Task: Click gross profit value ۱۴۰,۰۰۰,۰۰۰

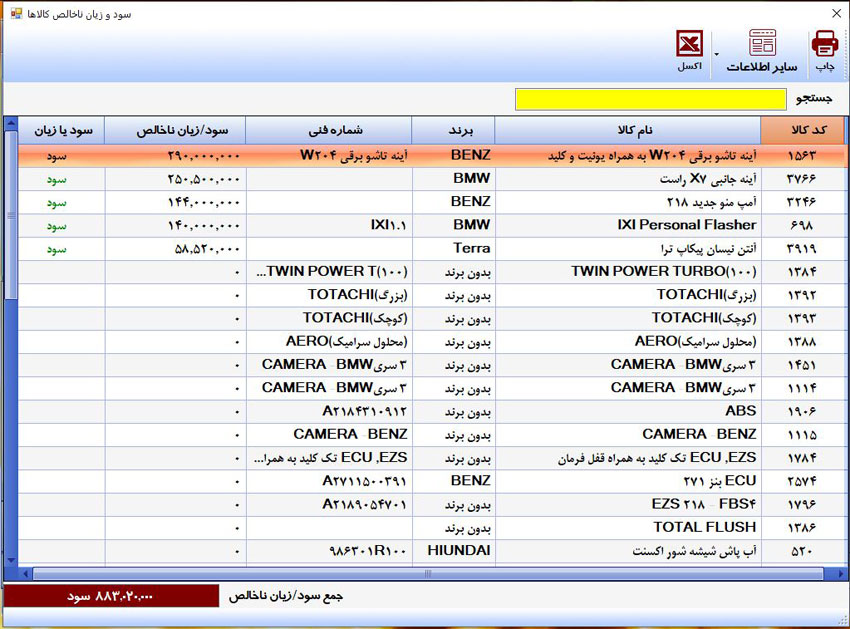Action: coord(203,226)
